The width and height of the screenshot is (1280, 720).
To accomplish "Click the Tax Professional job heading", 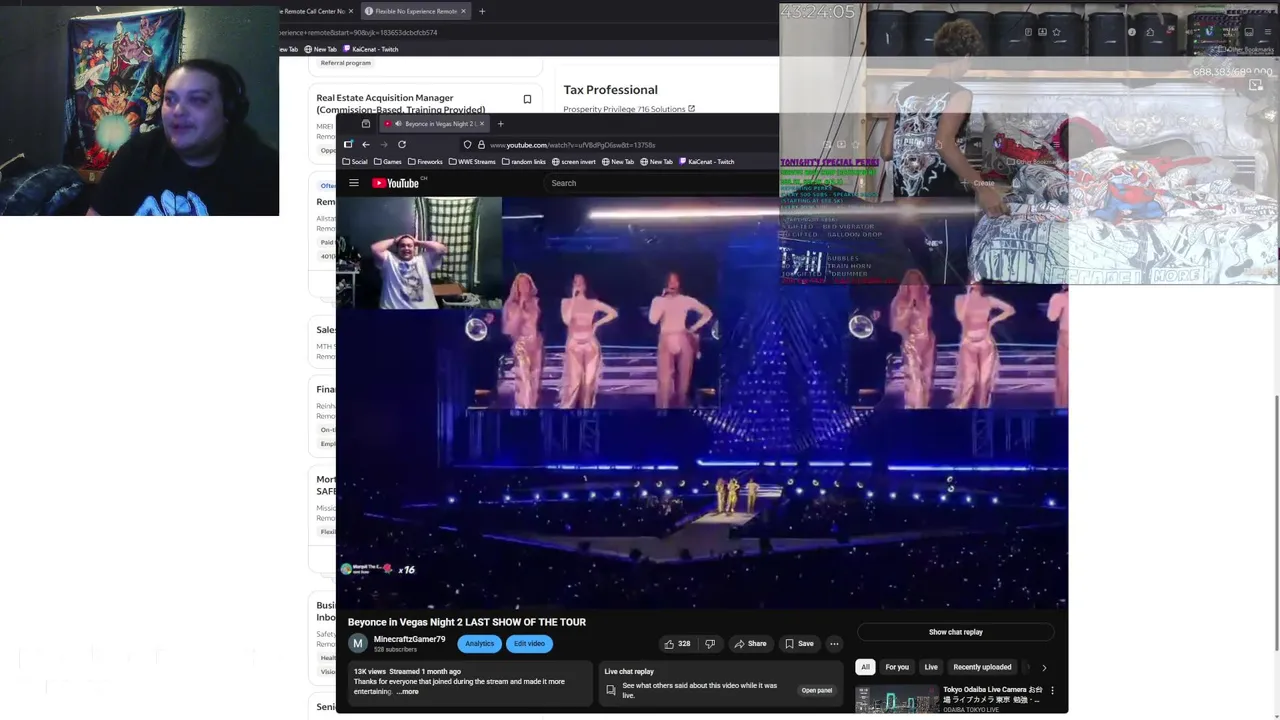I will [x=610, y=90].
